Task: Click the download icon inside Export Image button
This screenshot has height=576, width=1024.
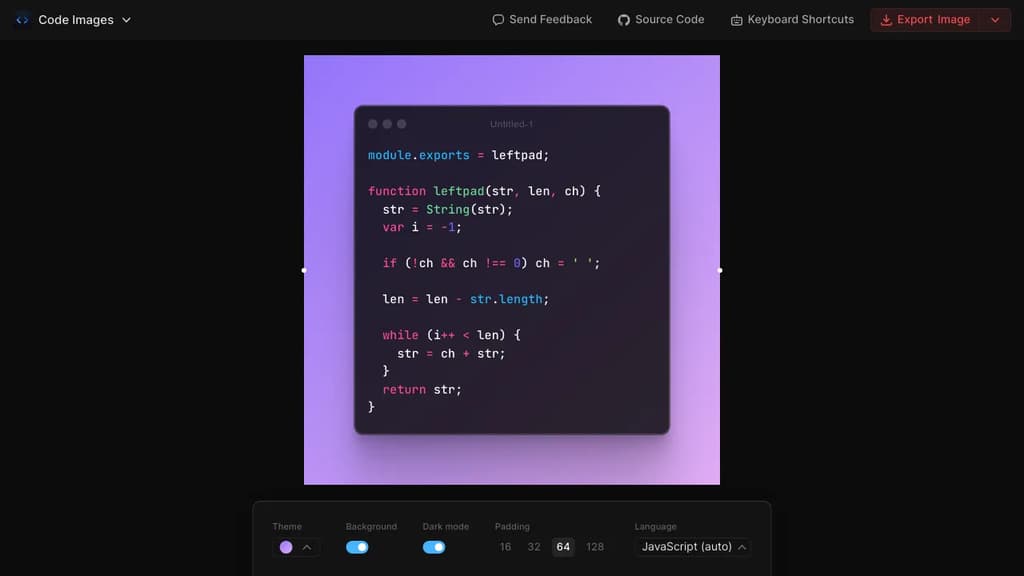Action: point(885,19)
